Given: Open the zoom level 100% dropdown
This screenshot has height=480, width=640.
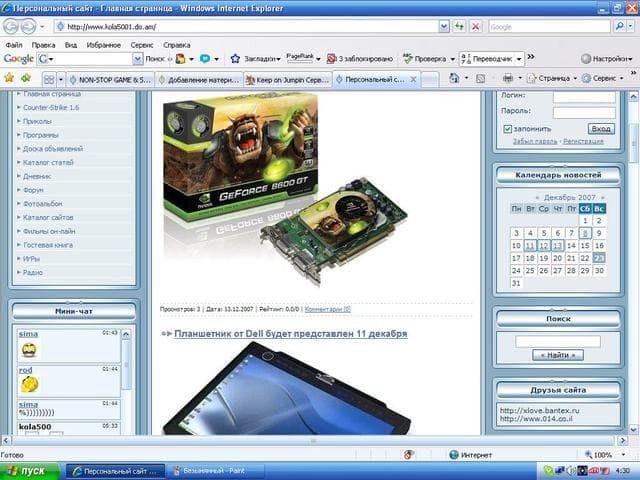Looking at the screenshot, I should coord(623,454).
